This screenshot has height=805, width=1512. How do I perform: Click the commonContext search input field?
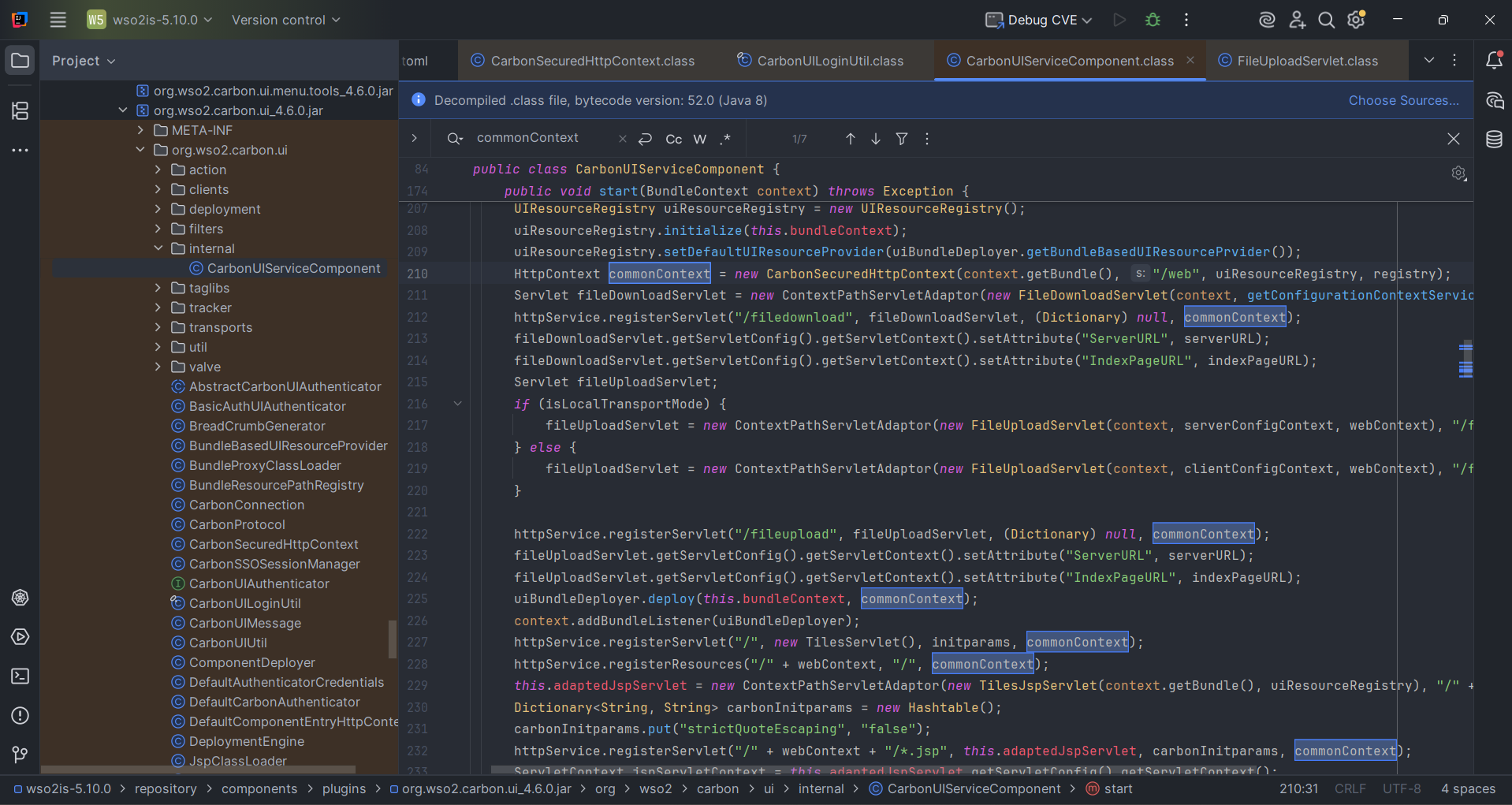(536, 138)
